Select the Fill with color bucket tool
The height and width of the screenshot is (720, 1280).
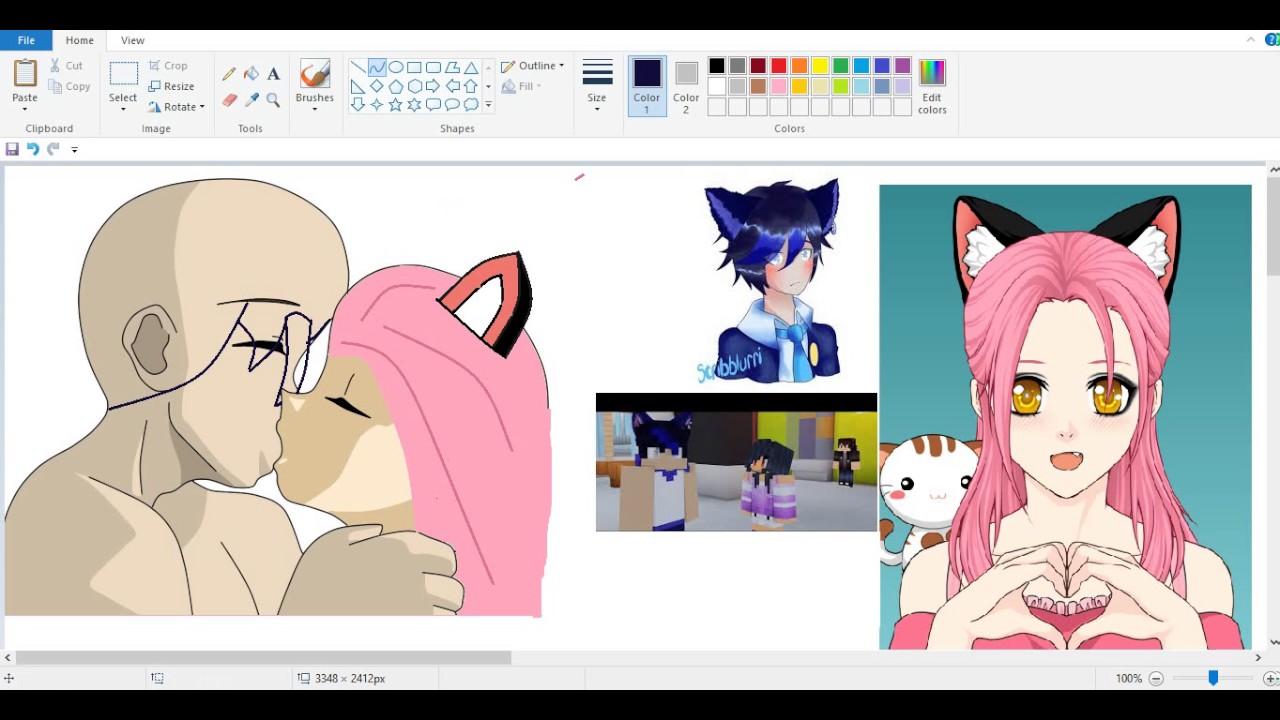251,74
